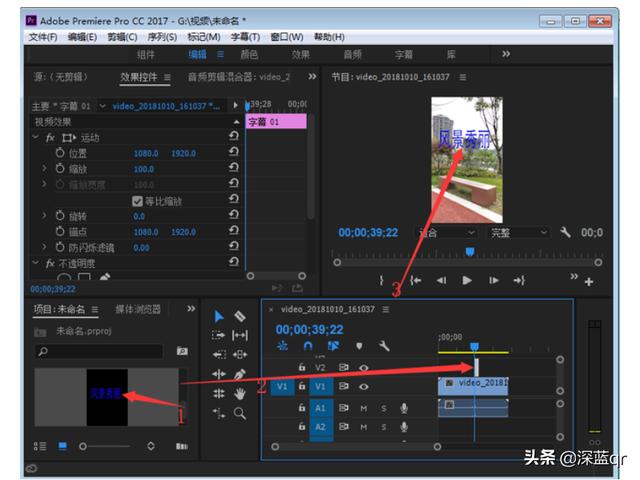Reset the Position (位置) parameter
The width and height of the screenshot is (640, 480).
pos(233,153)
